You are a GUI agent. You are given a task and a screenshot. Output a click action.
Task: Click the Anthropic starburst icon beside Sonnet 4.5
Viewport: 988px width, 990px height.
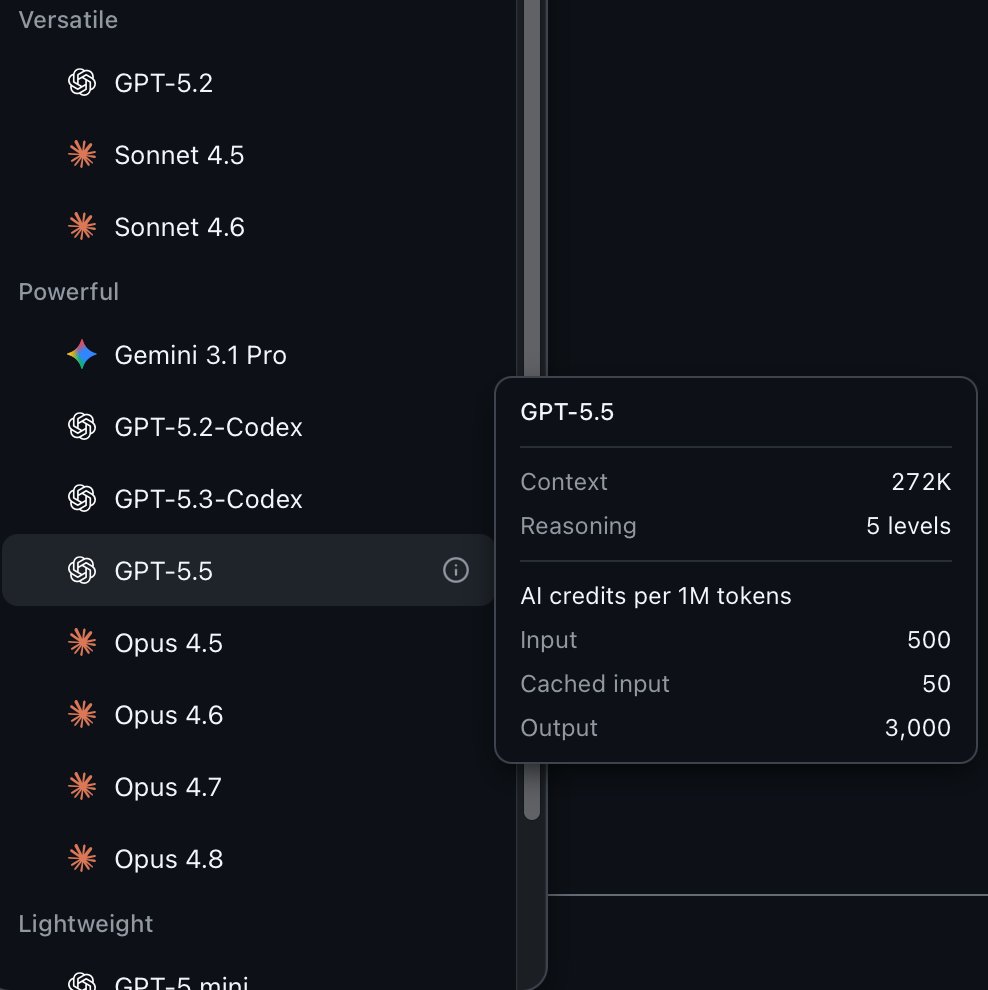(x=82, y=155)
